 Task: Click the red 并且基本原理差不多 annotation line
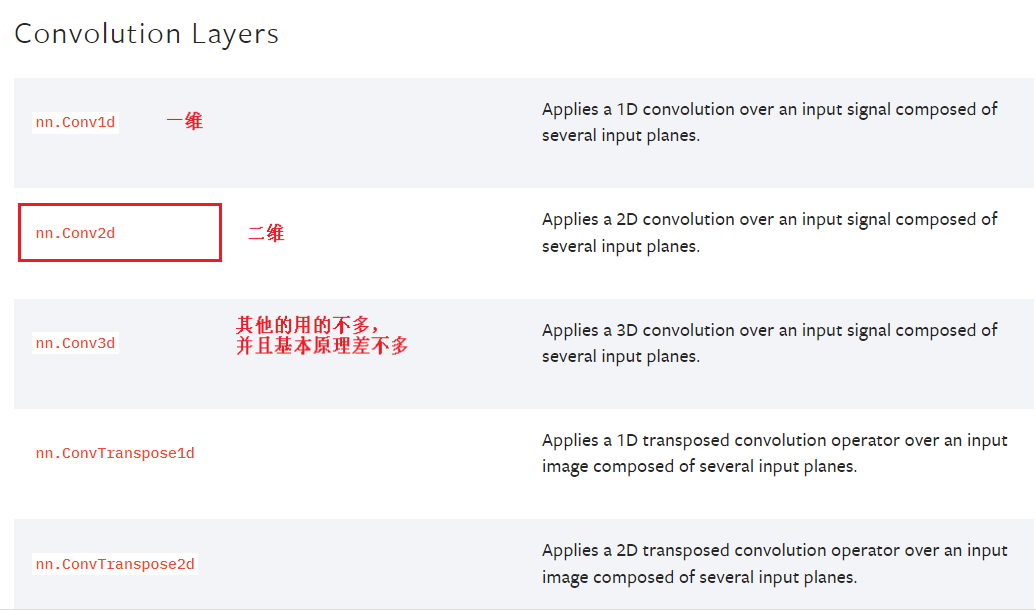[x=322, y=346]
